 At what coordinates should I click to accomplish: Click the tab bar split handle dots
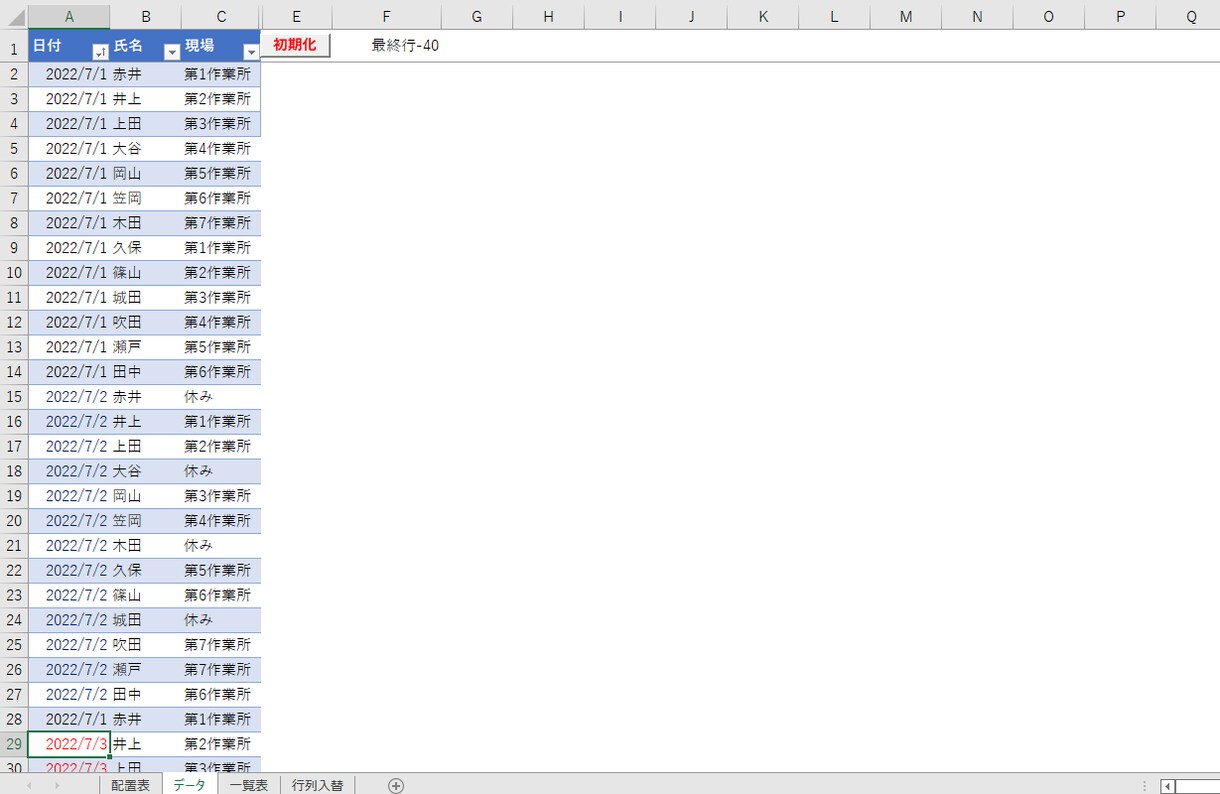coord(1144,786)
